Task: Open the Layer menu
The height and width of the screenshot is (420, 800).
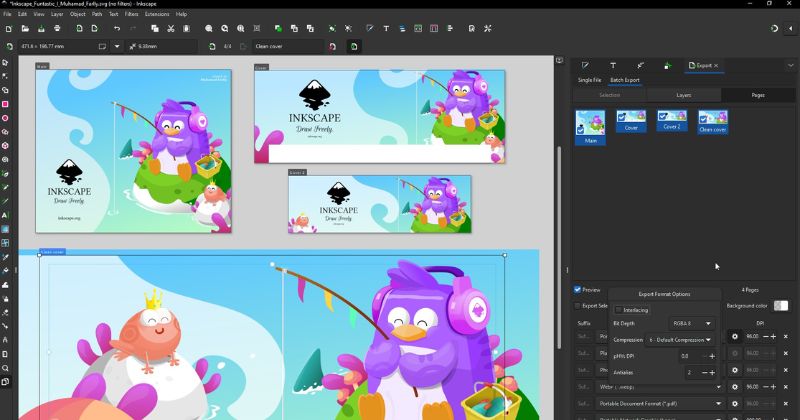Action: tap(57, 14)
